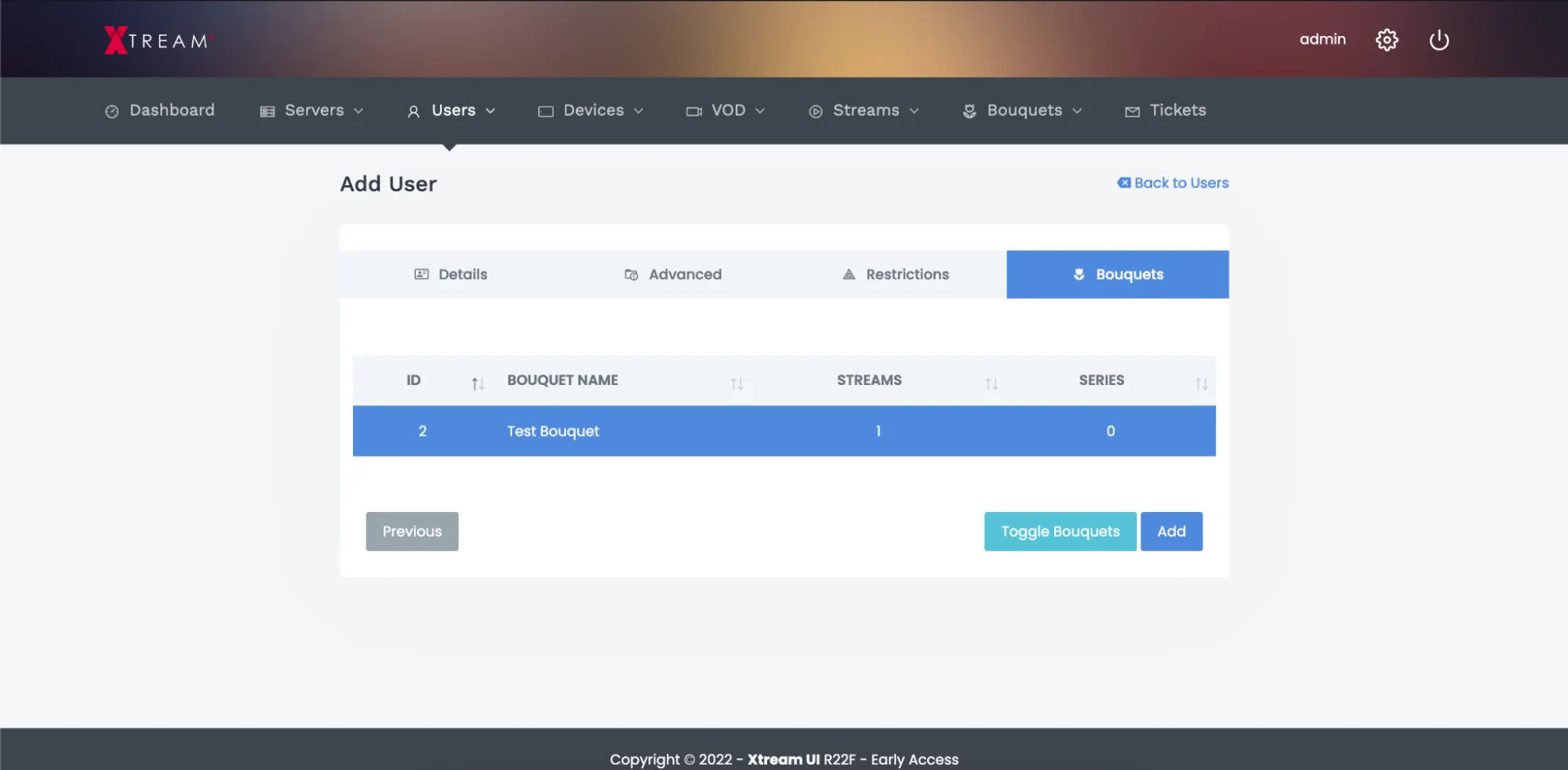Click the Restrictions warning icon
Screen dimensions: 1568x770
pos(849,274)
